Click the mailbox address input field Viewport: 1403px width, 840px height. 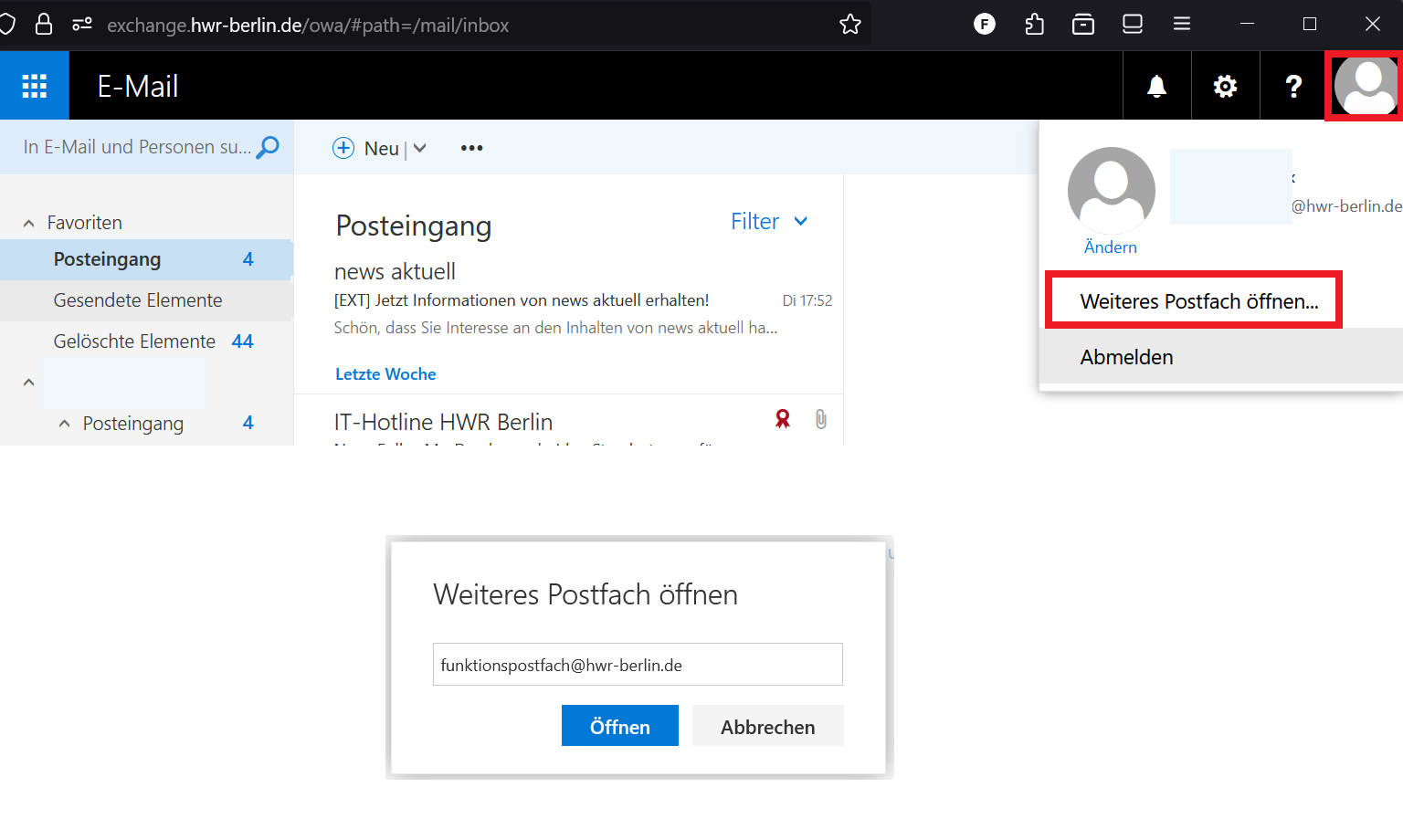tap(637, 665)
